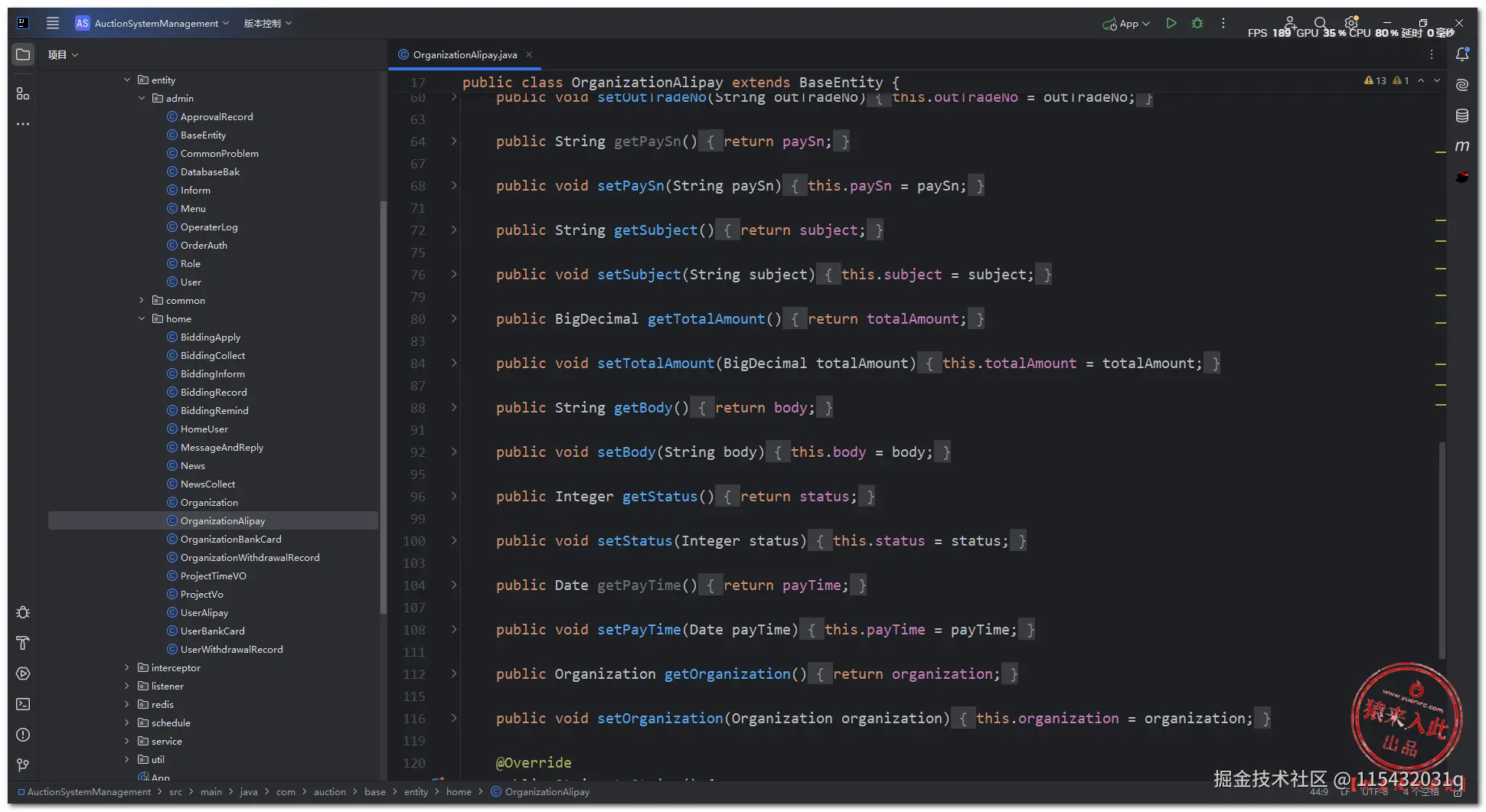Open the AI assistant spiral tool
This screenshot has width=1486, height=812.
tap(1462, 85)
